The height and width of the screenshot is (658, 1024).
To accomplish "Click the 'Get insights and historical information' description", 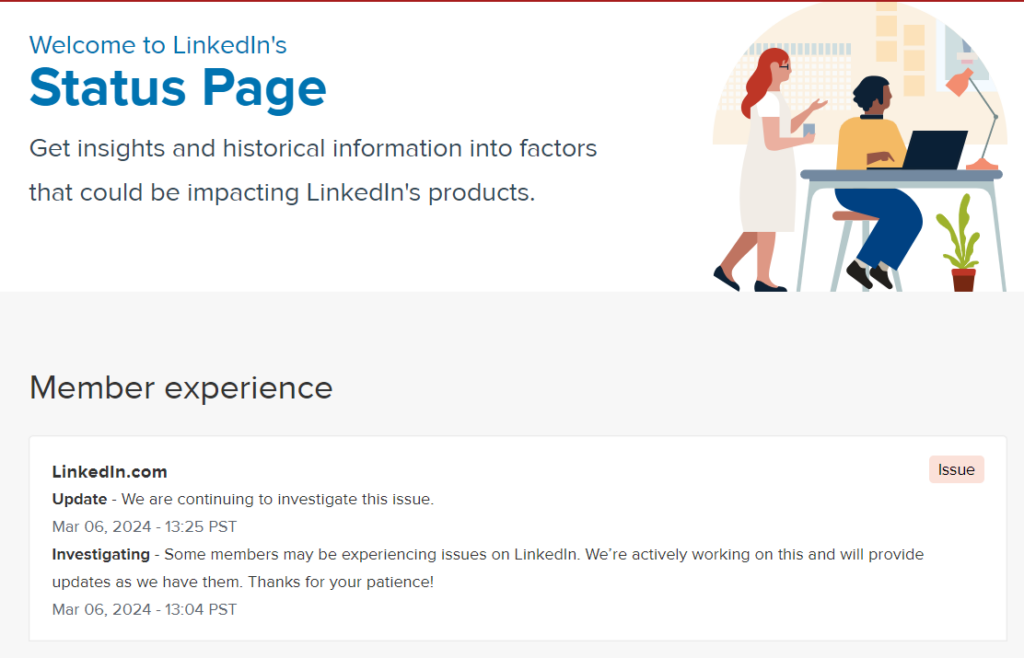I will click(312, 149).
